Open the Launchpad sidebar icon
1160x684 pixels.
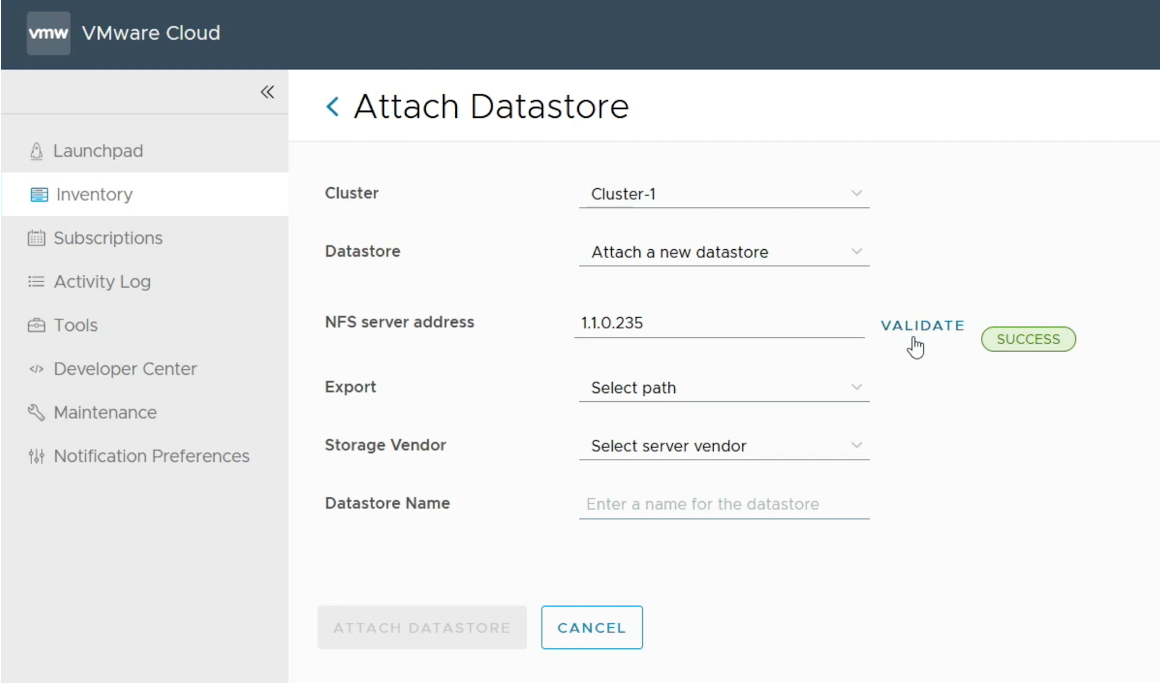[x=36, y=150]
